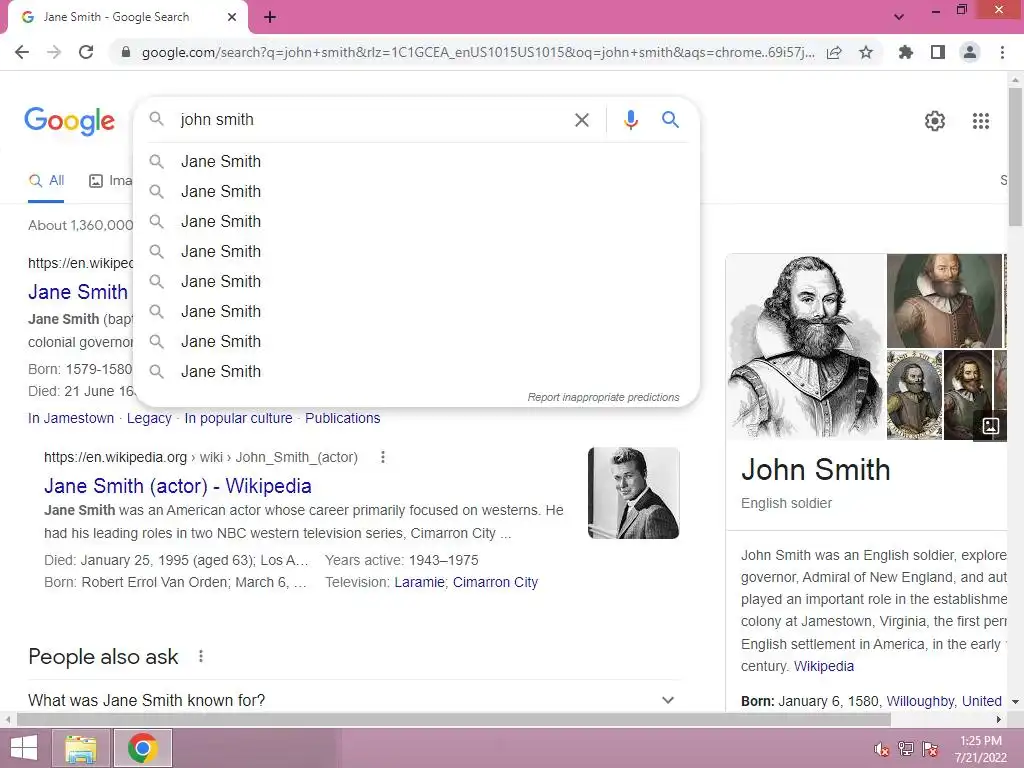
Task: Start voice search with the microphone icon
Action: (x=630, y=120)
